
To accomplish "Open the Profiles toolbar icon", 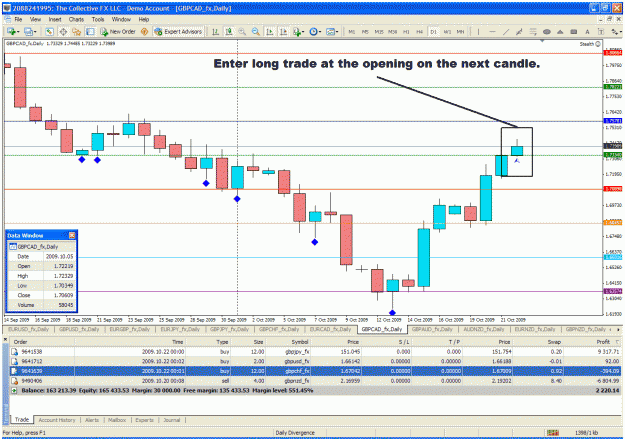I will point(28,31).
